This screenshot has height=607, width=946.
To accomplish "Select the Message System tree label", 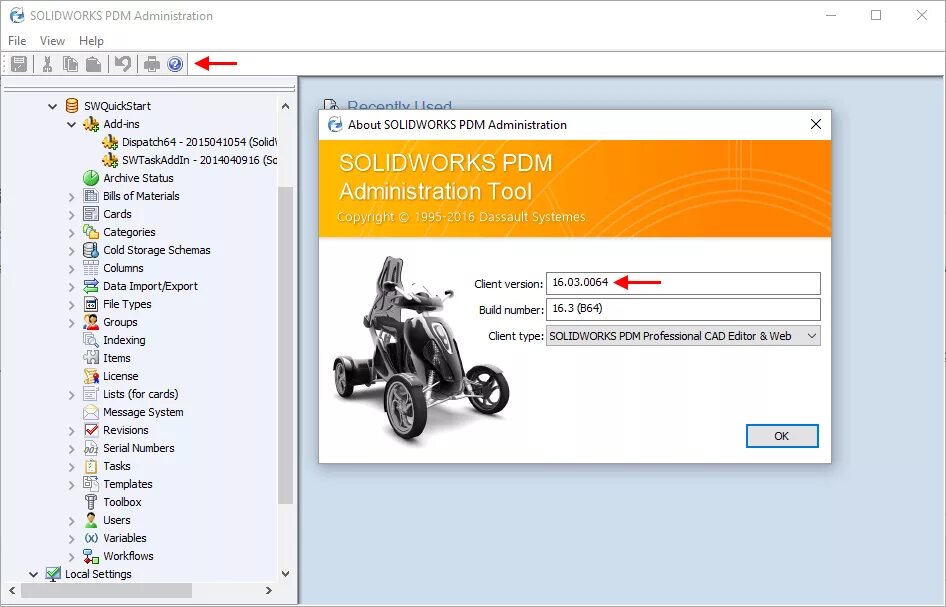I will pos(143,412).
